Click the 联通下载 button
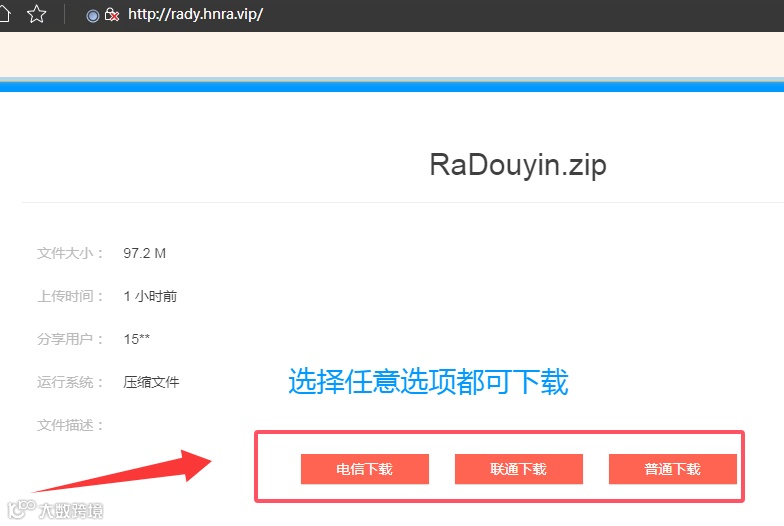Image resolution: width=784 pixels, height=526 pixels. (518, 469)
